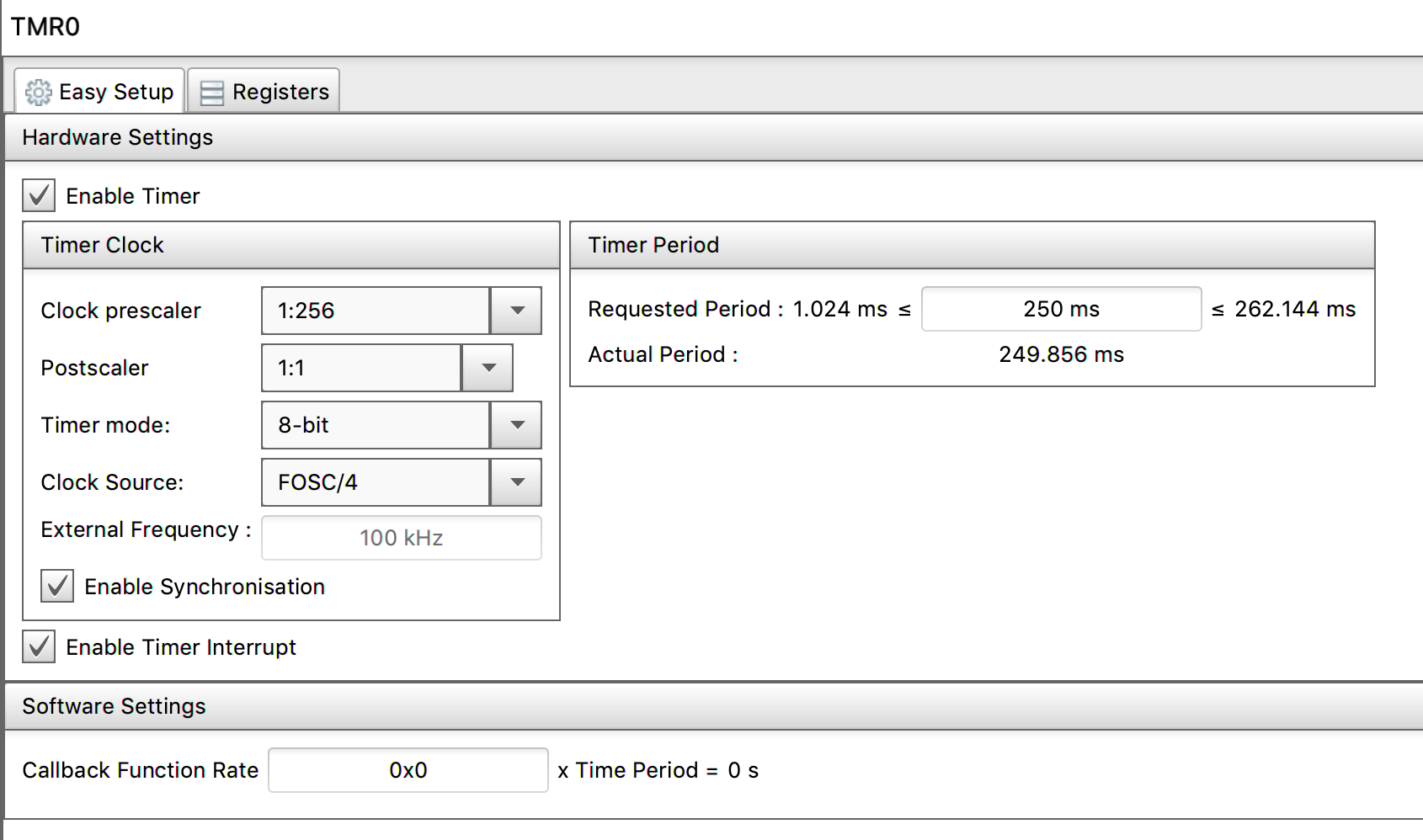
Task: Click the gear icon on Easy Setup tab
Action: tap(38, 92)
